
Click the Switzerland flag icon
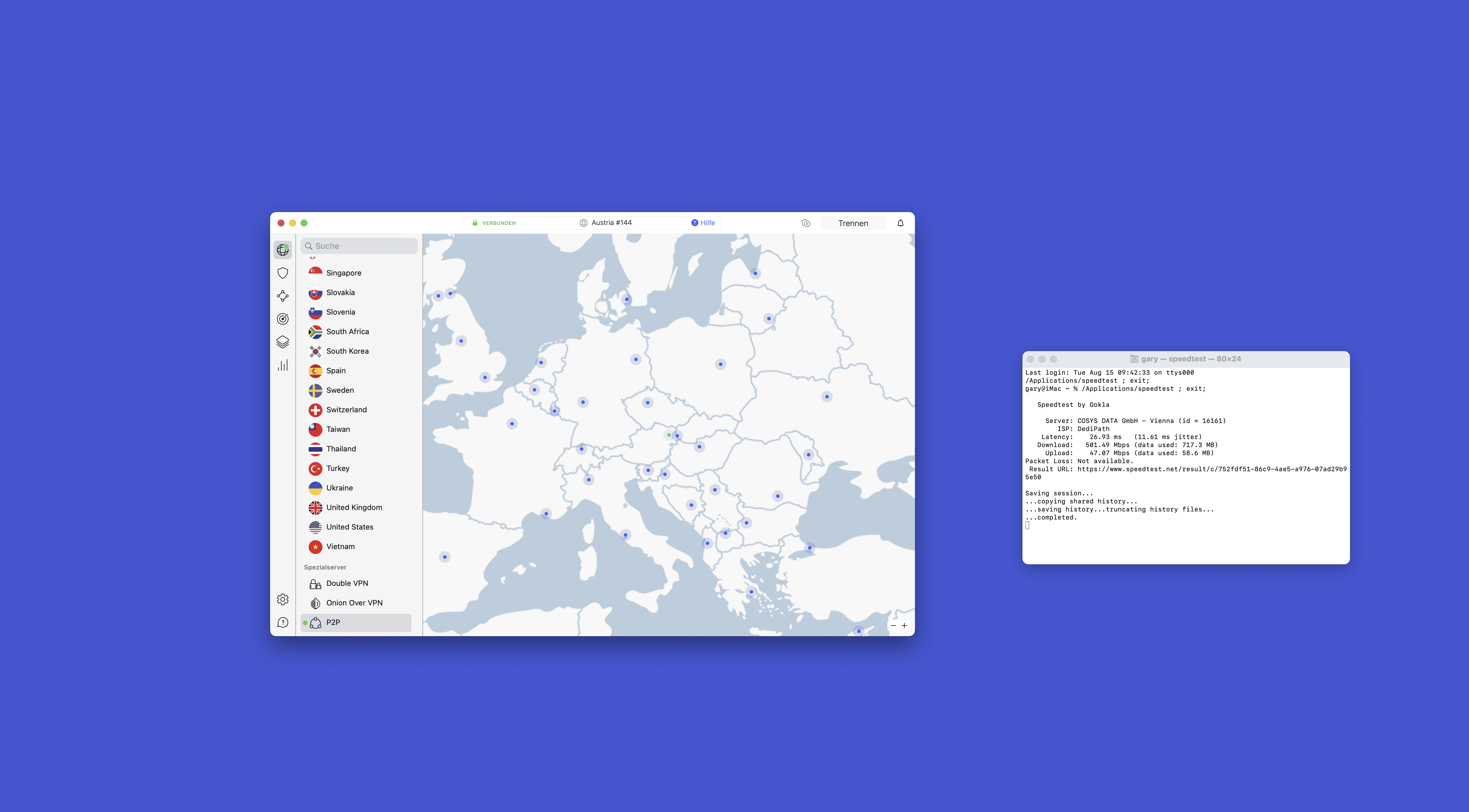click(x=315, y=410)
